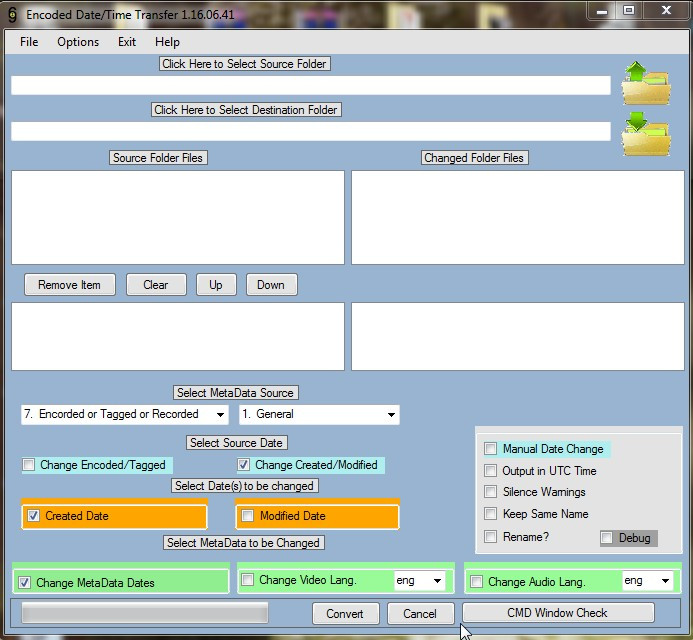Click the lower left source details box

(178, 336)
